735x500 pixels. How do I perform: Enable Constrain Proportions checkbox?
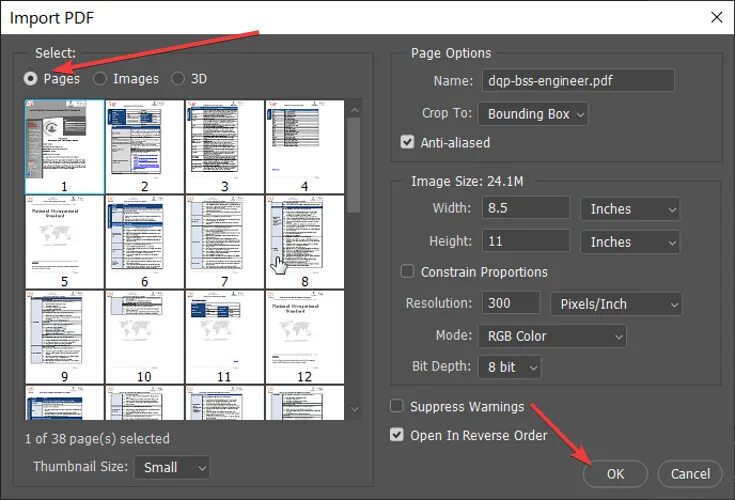pyautogui.click(x=407, y=271)
